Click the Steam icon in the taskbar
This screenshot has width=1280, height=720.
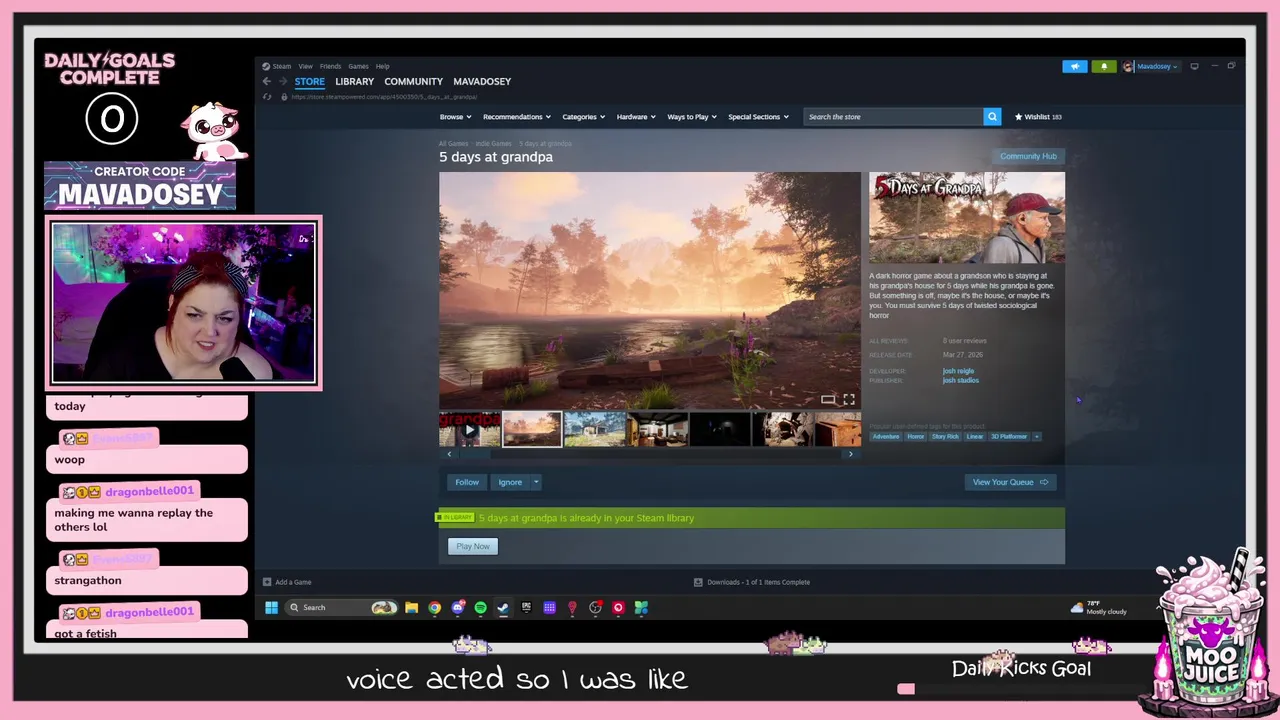[503, 607]
